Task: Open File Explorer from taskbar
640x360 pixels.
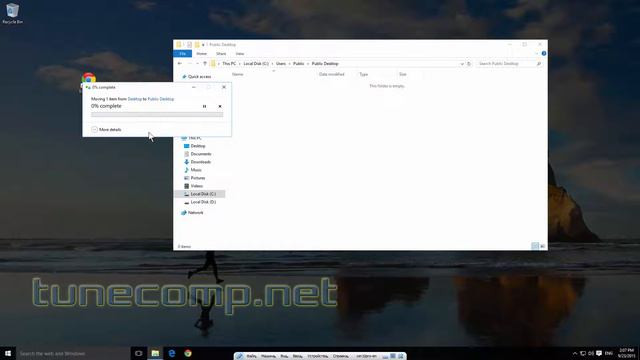Action: tap(155, 353)
